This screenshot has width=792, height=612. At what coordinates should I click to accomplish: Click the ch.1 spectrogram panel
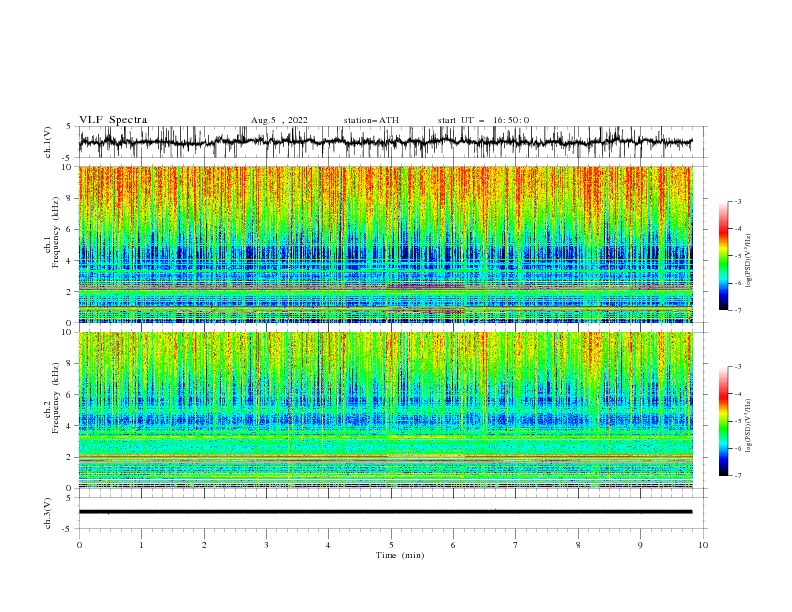tap(385, 244)
